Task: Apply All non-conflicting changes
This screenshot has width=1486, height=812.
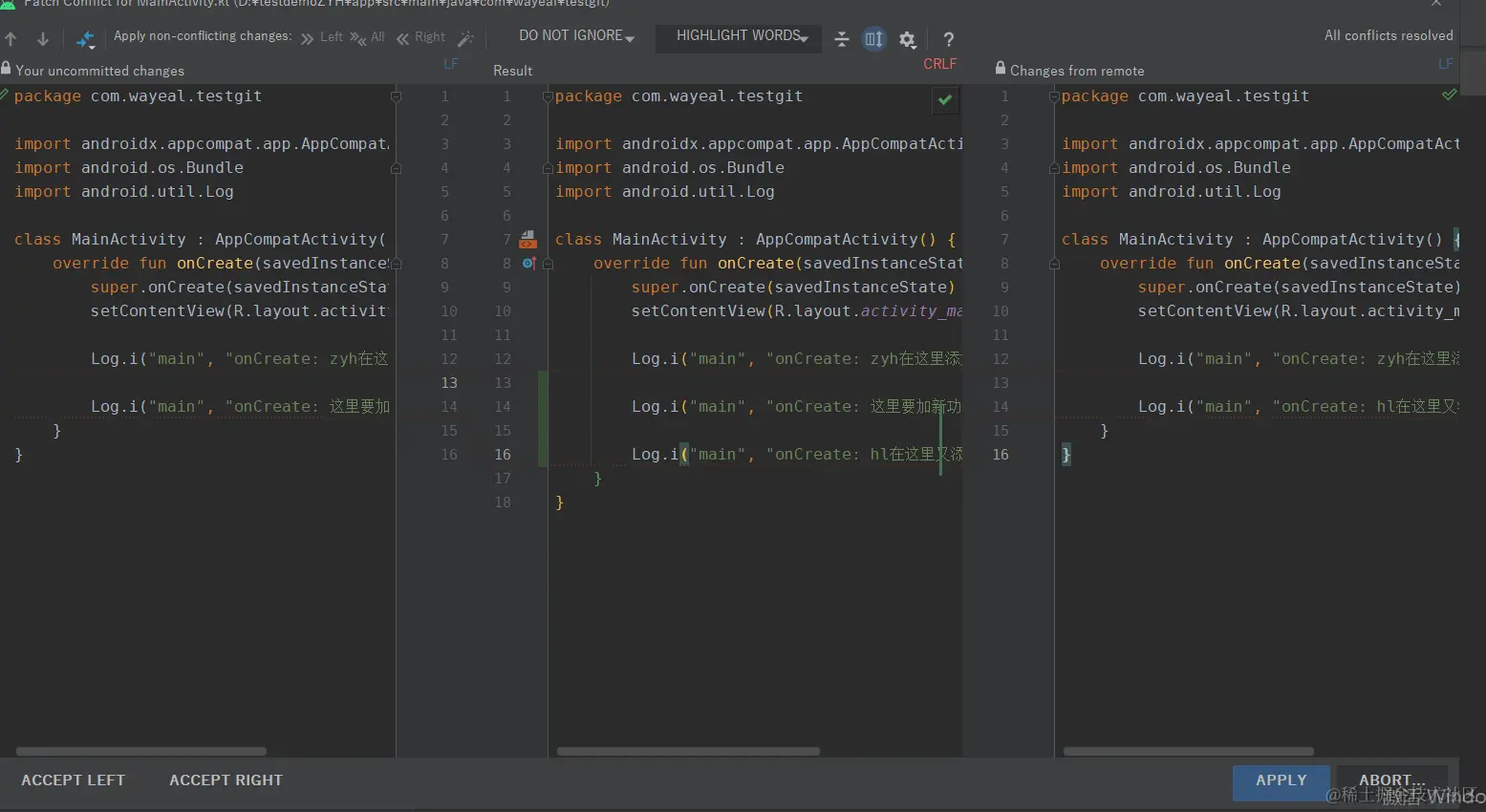Action: coord(368,37)
